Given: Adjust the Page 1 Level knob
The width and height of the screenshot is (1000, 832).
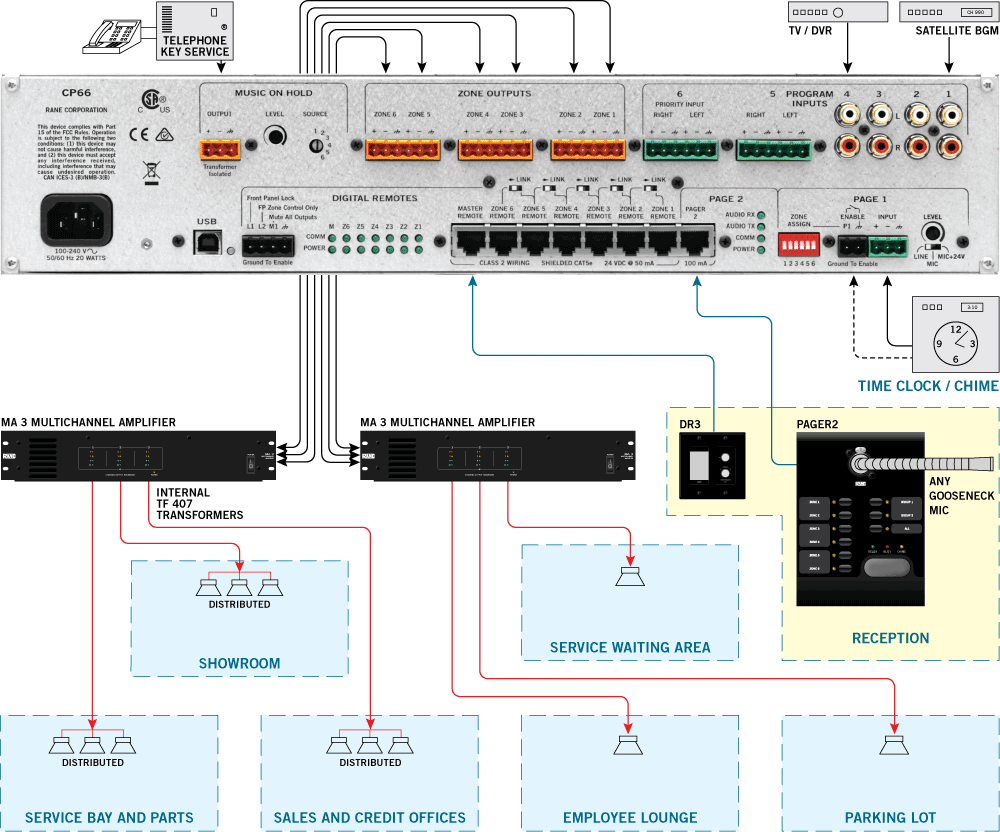Looking at the screenshot, I should 932,231.
